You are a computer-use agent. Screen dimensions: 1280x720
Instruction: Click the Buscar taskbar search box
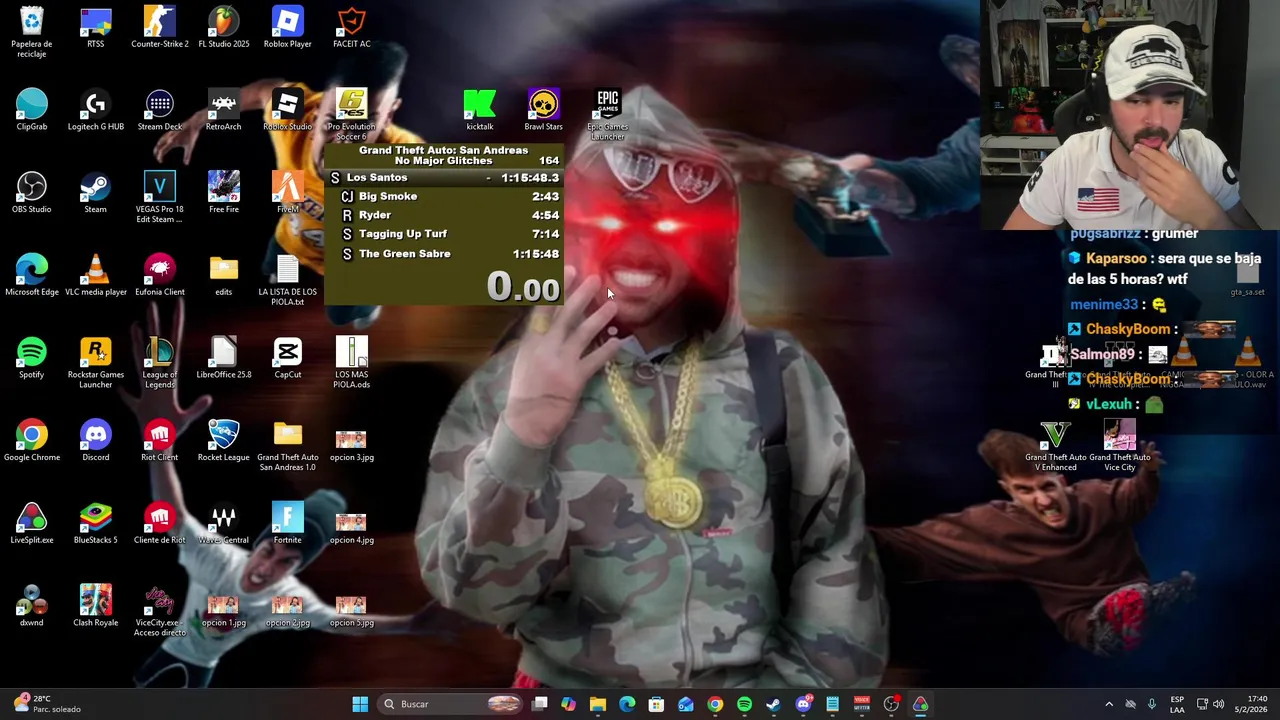point(452,704)
